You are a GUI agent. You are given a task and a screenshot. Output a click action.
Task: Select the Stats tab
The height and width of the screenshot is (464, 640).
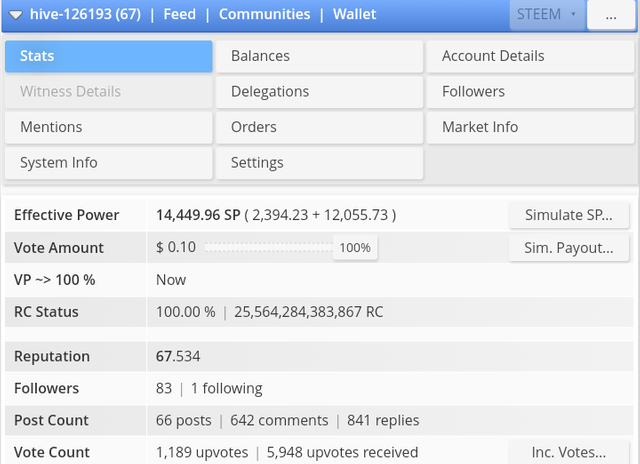pos(108,56)
